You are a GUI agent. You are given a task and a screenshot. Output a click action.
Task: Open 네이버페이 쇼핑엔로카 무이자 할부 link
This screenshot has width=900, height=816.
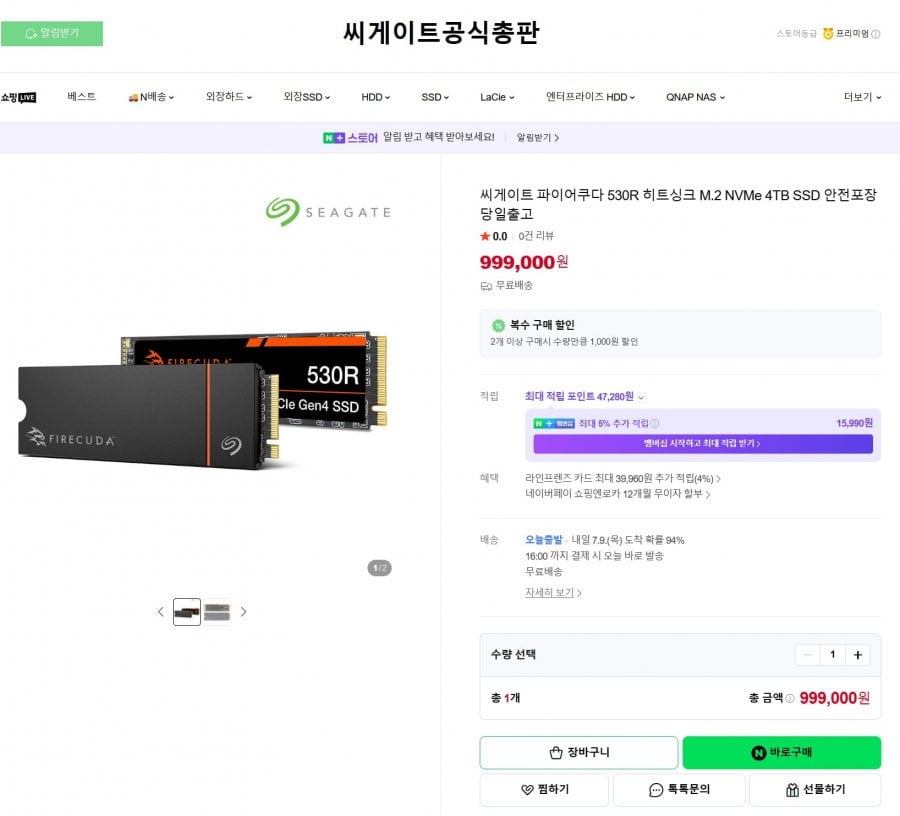(x=618, y=494)
